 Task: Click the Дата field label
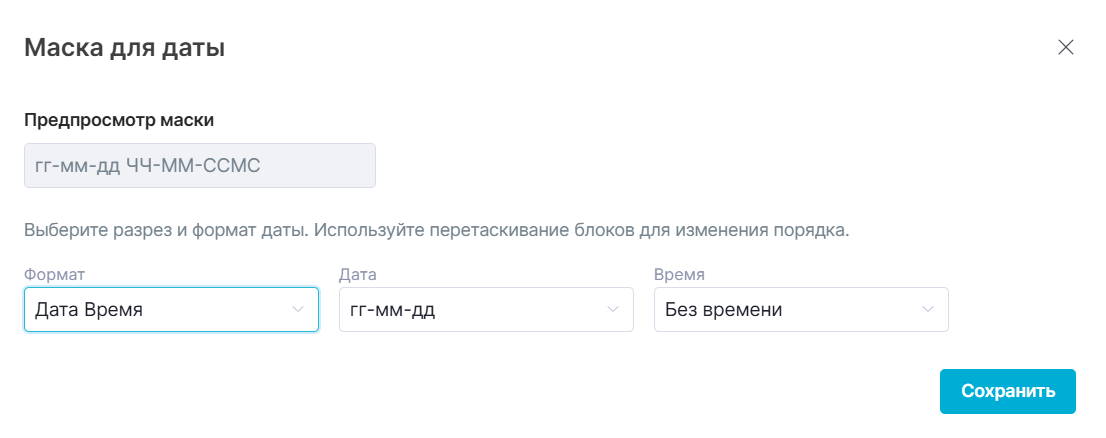[357, 274]
